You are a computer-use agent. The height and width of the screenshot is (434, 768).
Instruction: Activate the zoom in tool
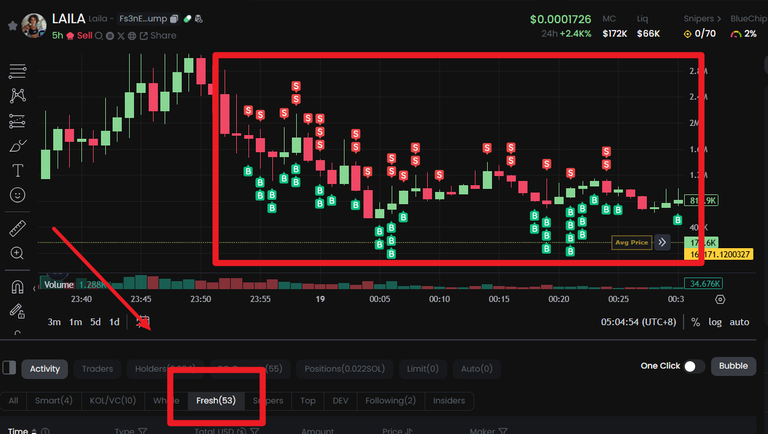point(17,254)
